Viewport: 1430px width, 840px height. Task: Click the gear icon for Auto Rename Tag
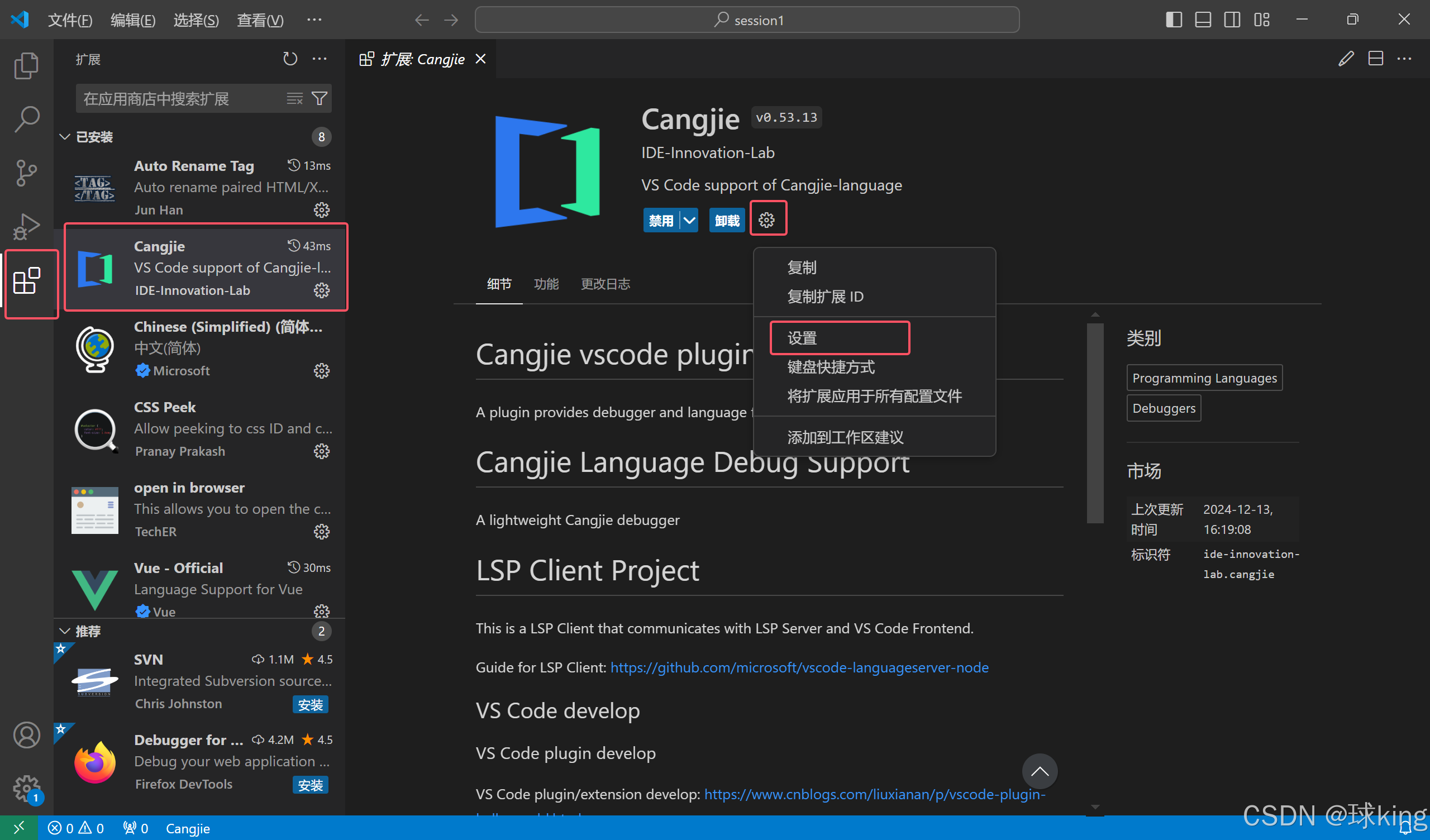(x=321, y=210)
